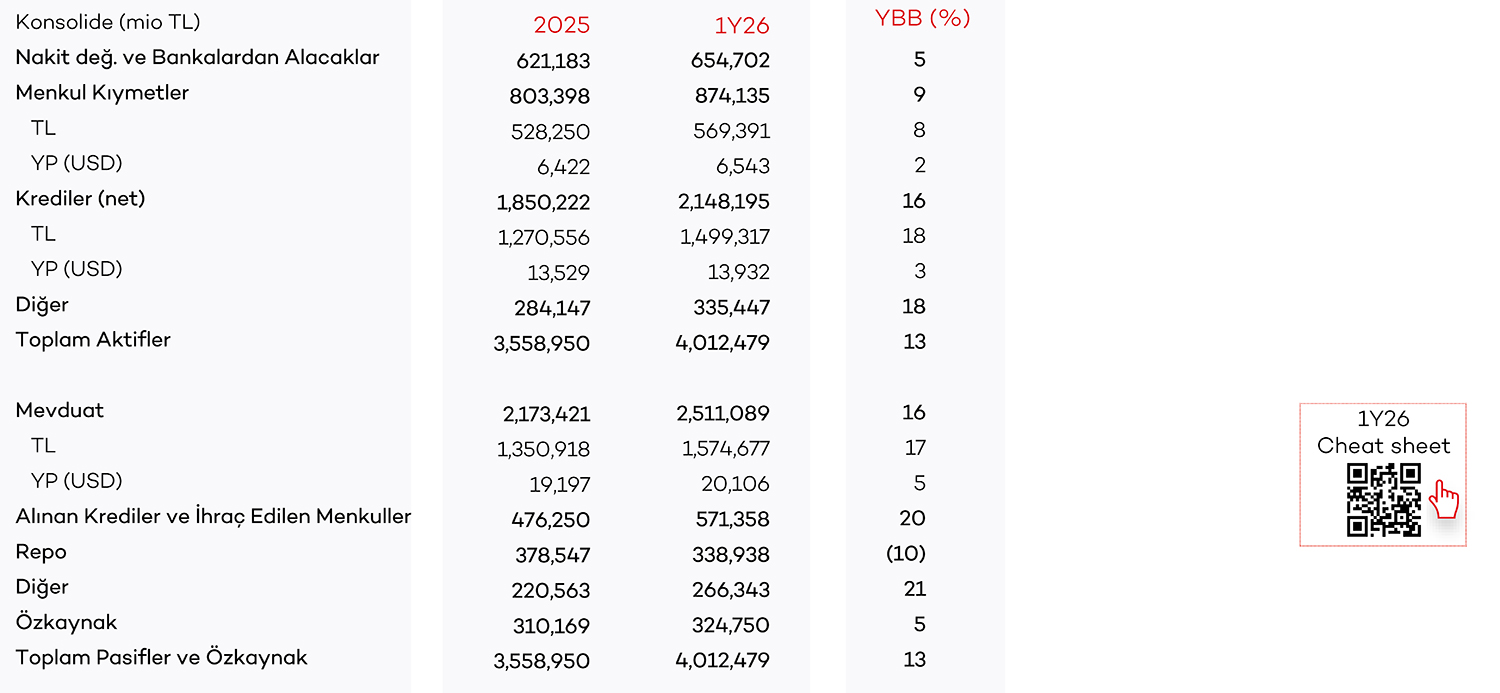Select the Krediler (net) row label
The image size is (1500, 693).
80,198
